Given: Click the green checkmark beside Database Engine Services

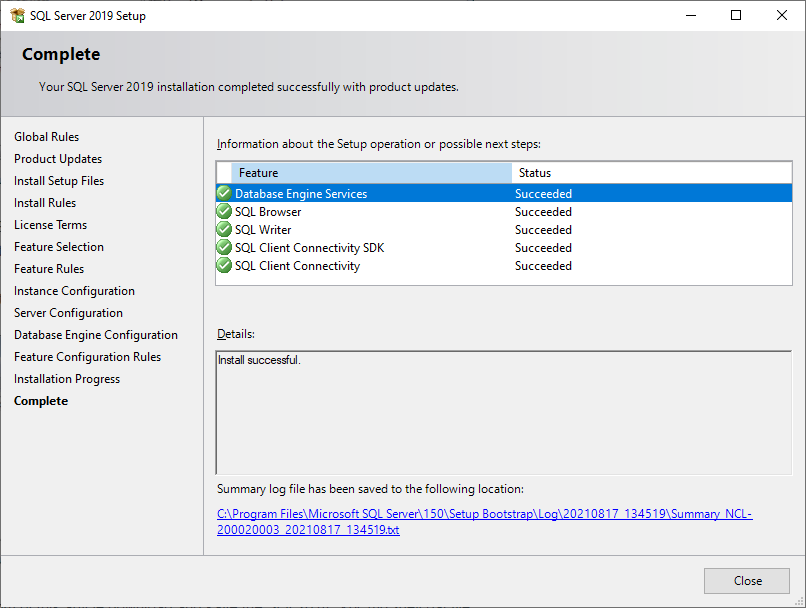Looking at the screenshot, I should tap(224, 193).
